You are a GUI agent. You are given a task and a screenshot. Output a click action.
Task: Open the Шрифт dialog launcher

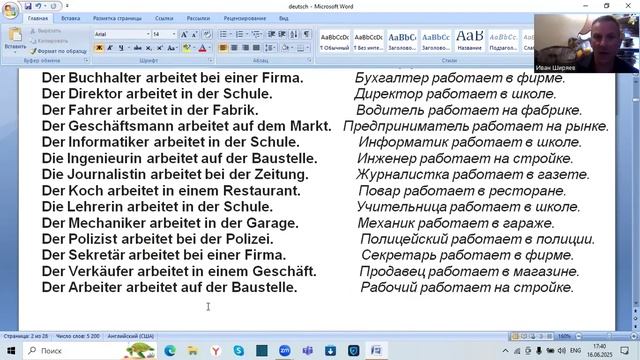(211, 60)
